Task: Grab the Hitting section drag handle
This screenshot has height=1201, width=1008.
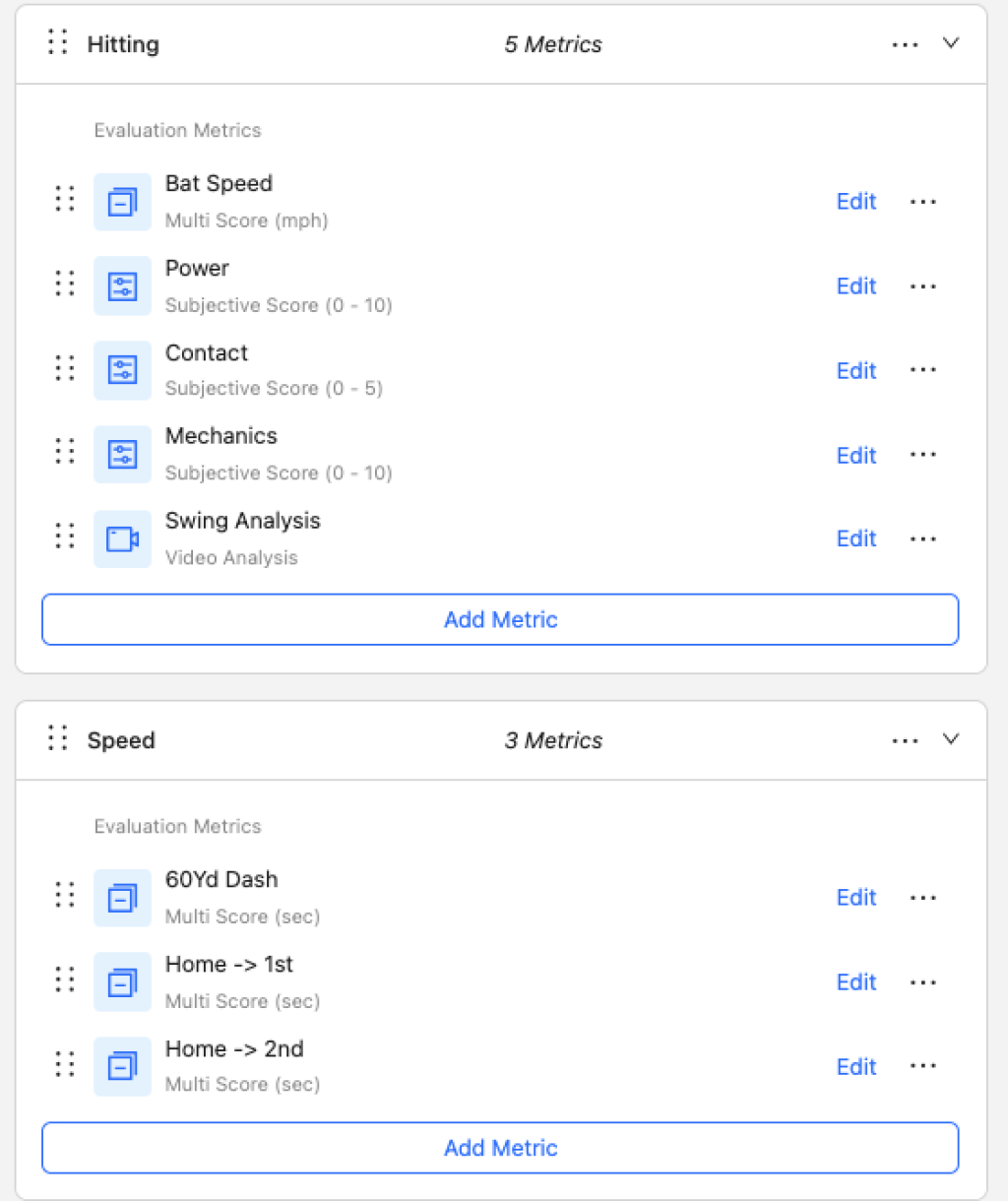Action: (x=58, y=42)
